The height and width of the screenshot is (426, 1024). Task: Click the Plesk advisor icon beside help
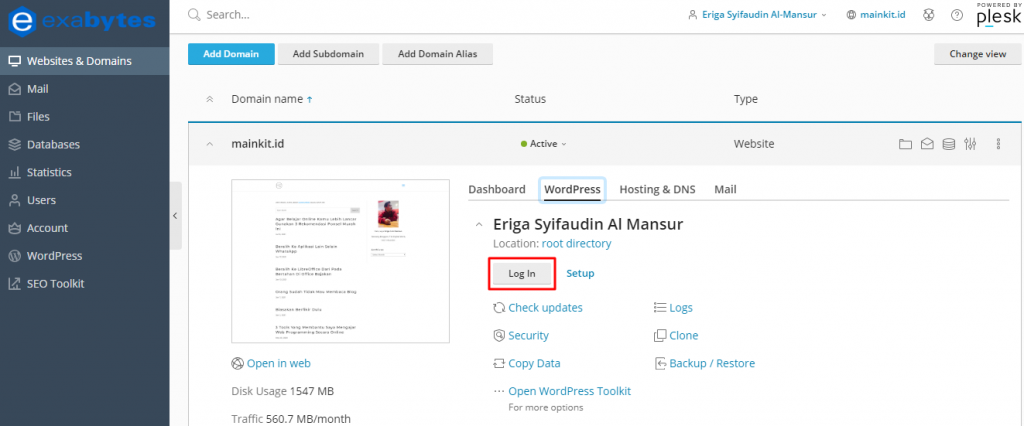[x=928, y=14]
